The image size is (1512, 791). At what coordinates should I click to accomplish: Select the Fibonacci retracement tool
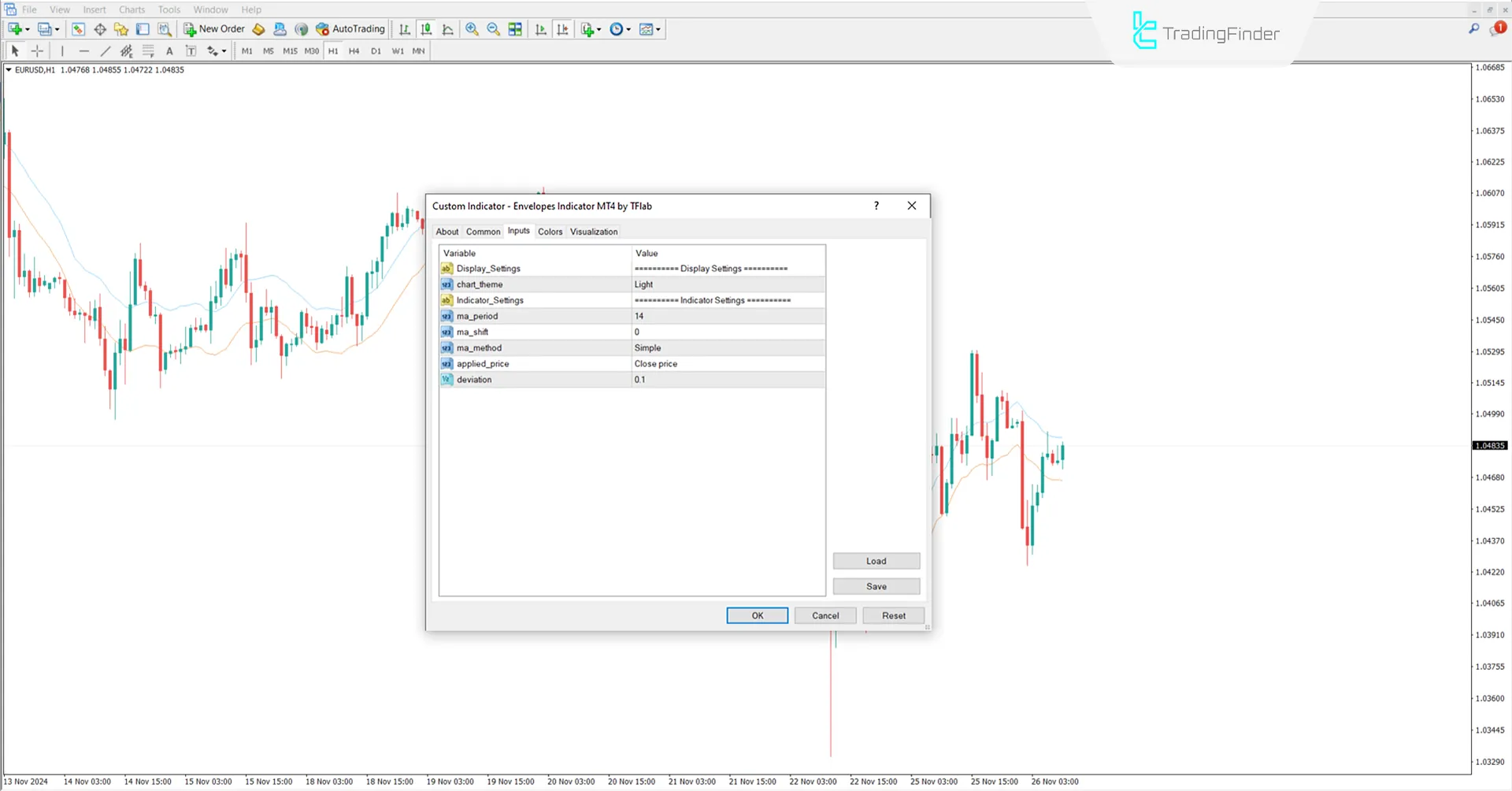click(x=148, y=50)
